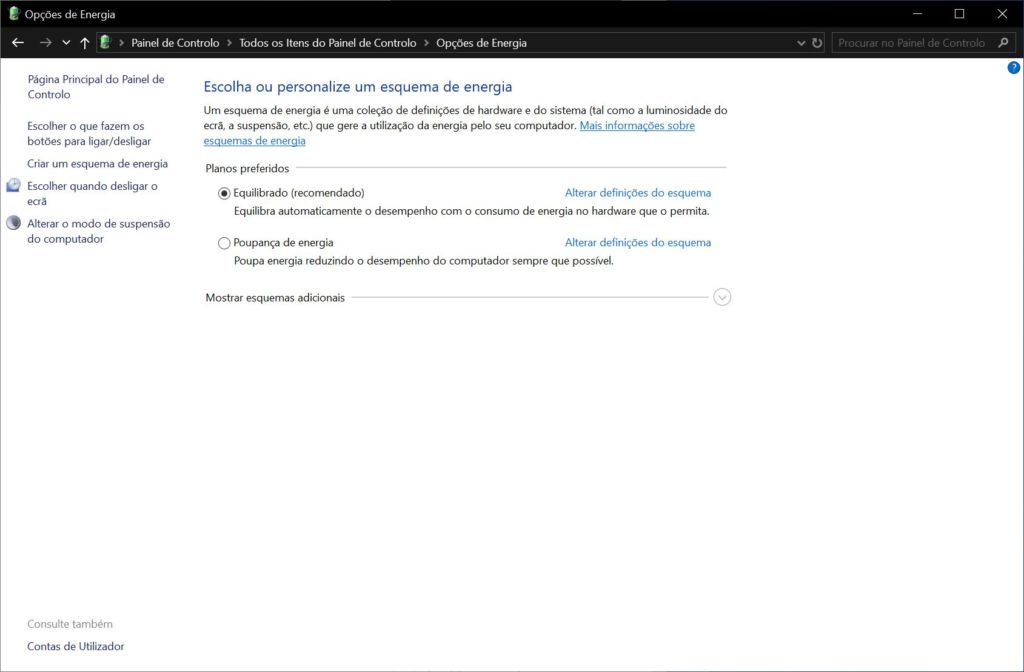Screen dimensions: 1024x672
Task: Open the recent locations dropdown arrow
Action: [66, 43]
